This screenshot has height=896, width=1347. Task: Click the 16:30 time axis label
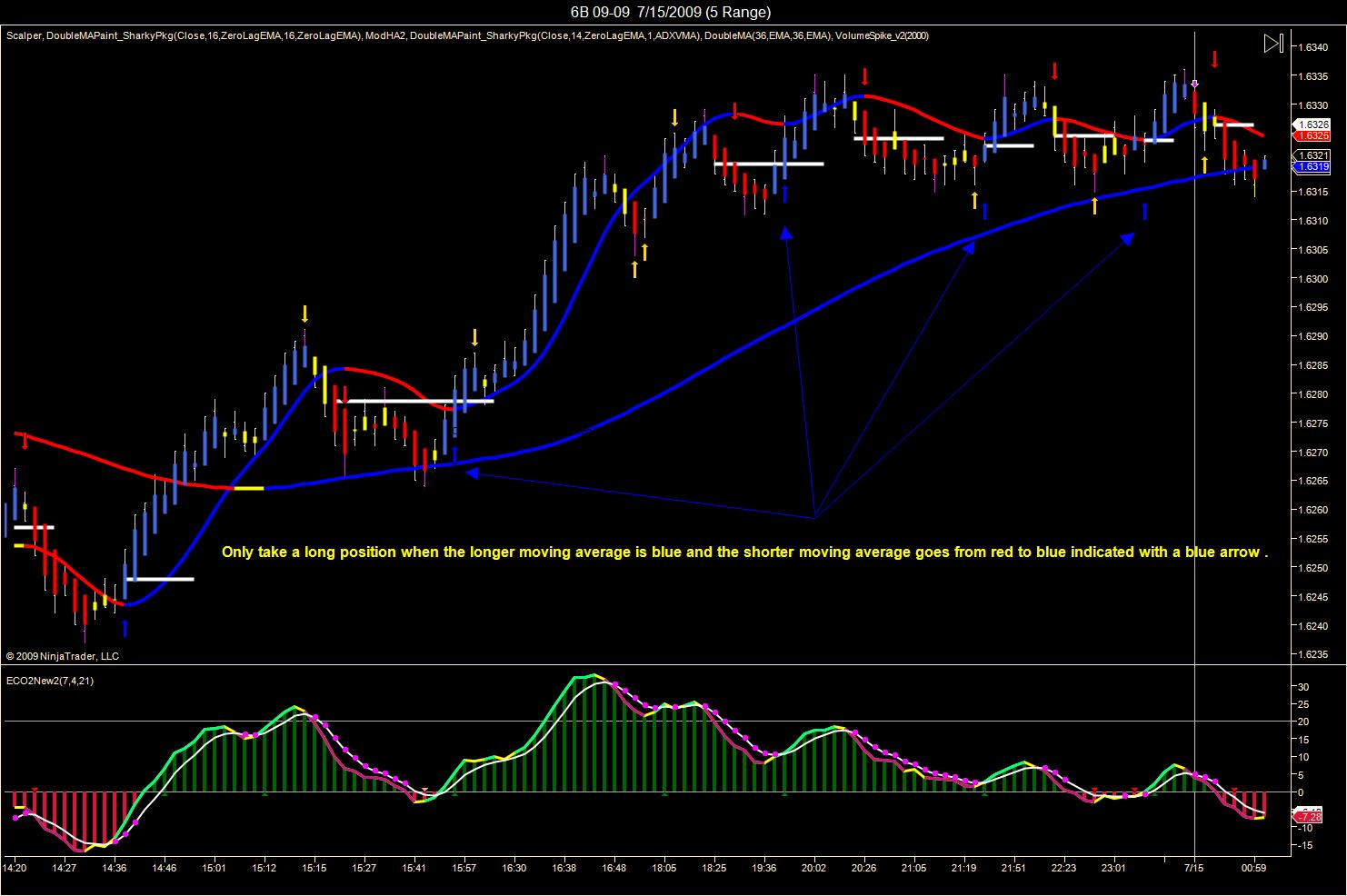pyautogui.click(x=514, y=868)
